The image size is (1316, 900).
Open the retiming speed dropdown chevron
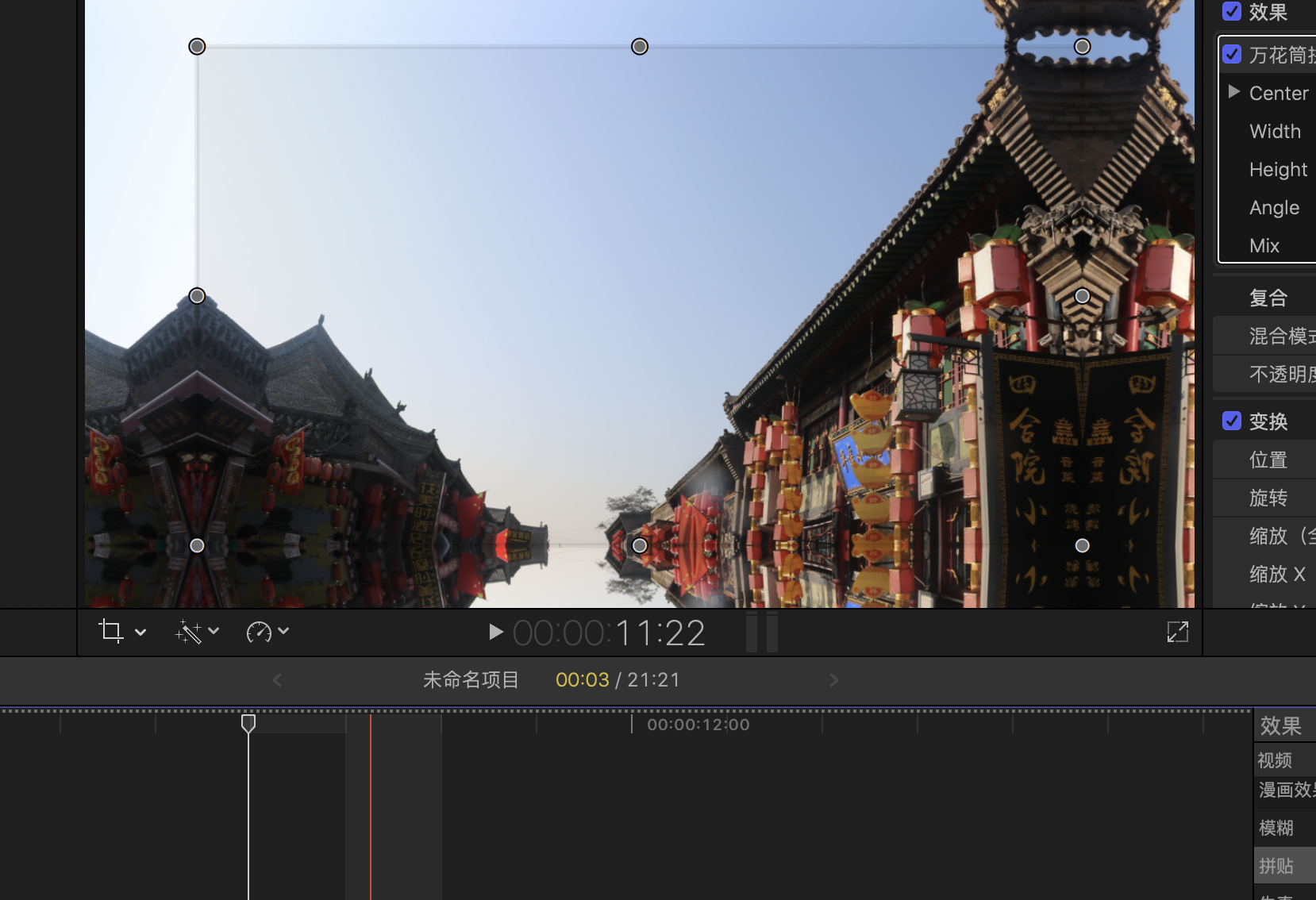pos(283,632)
